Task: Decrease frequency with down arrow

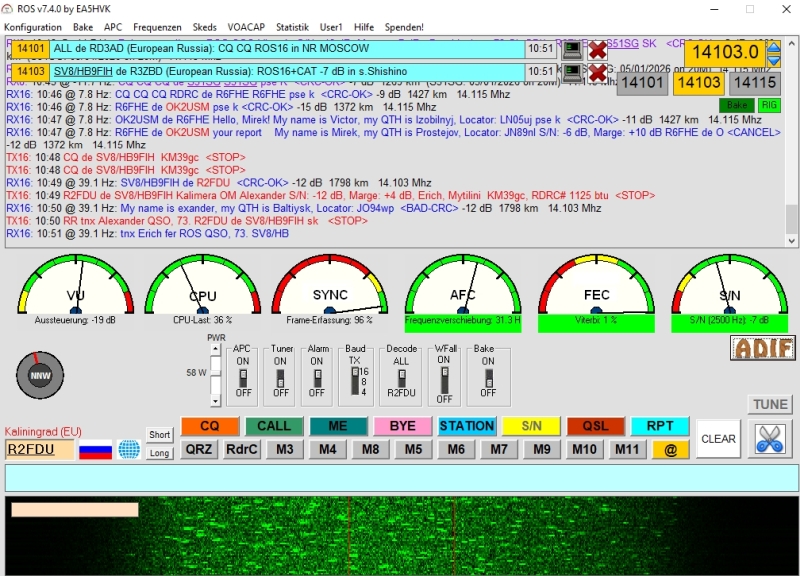Action: point(774,60)
